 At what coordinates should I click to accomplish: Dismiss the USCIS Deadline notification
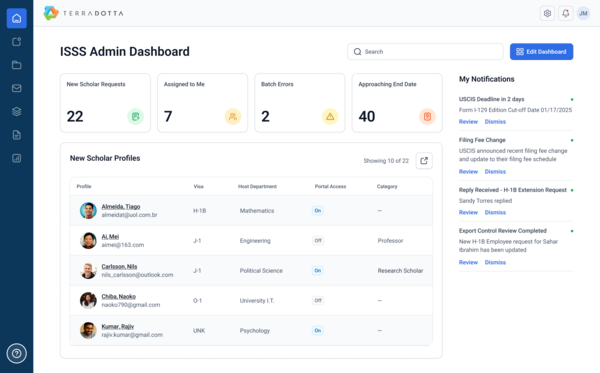495,122
